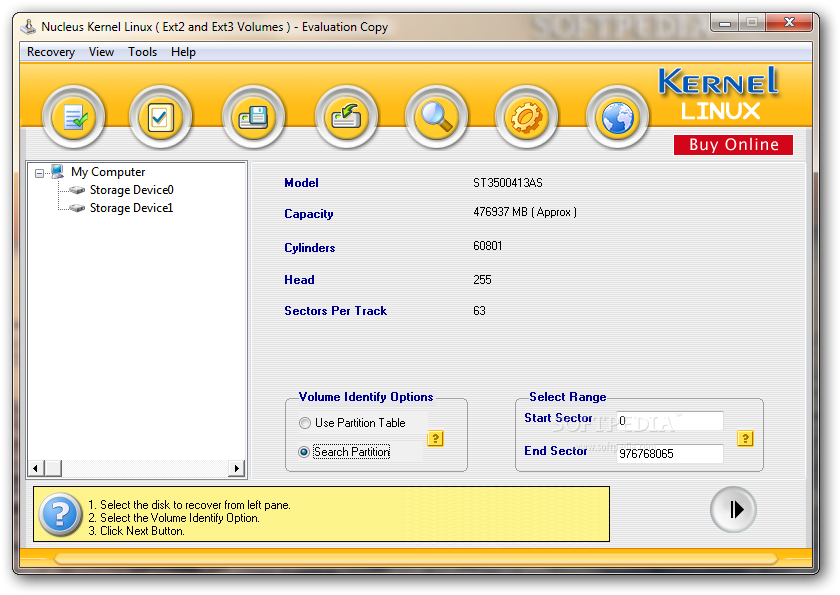
Task: Click the document with checkmark toolbar icon
Action: tap(74, 117)
